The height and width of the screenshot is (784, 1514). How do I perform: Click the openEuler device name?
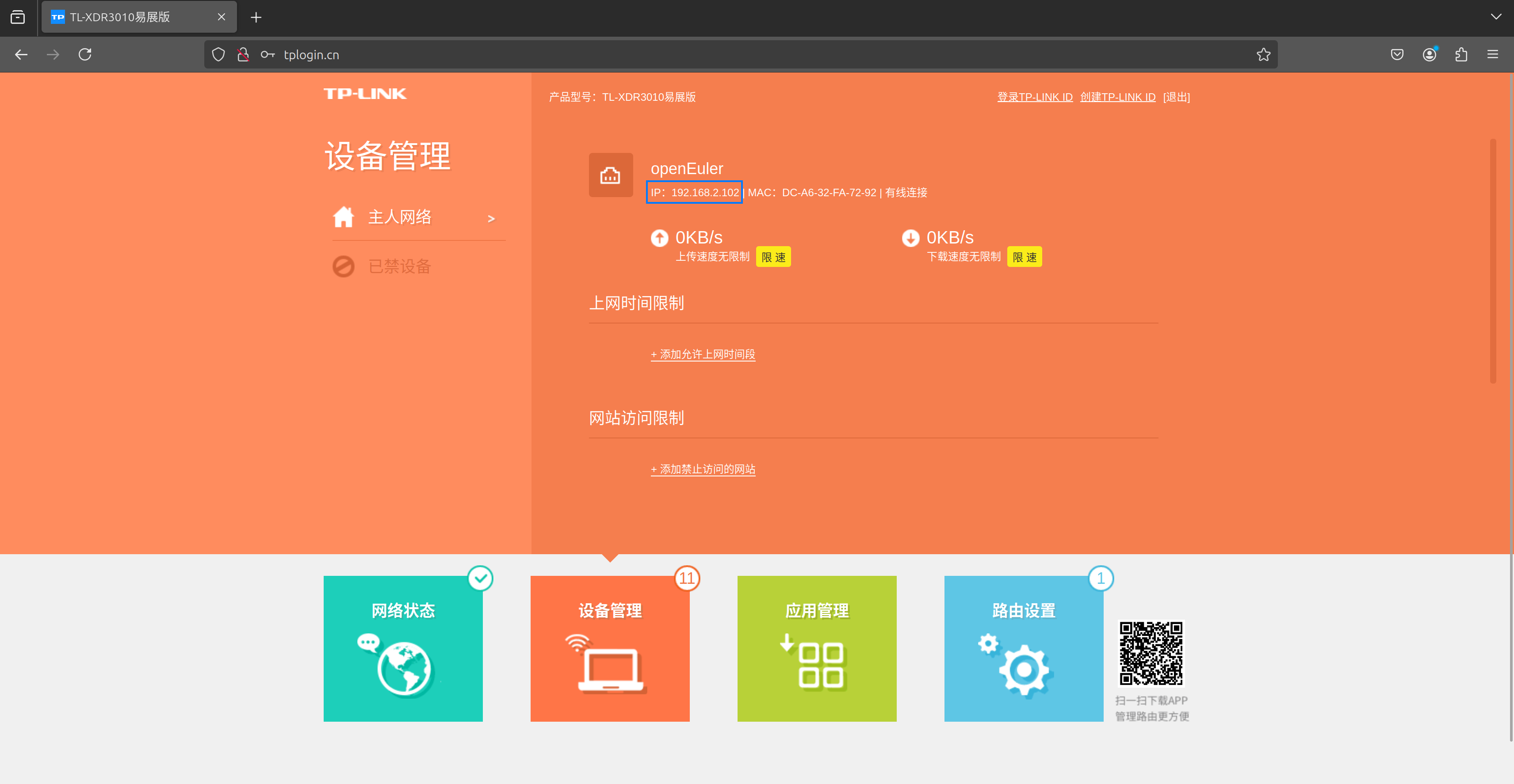tap(686, 169)
